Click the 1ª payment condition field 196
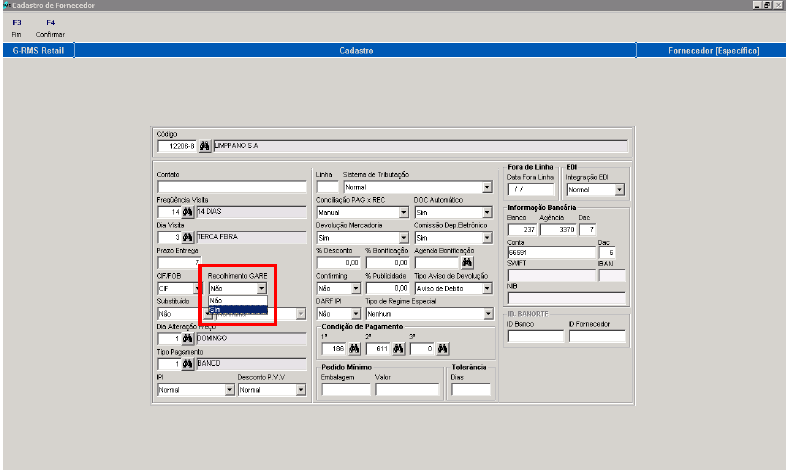This screenshot has height=473, width=789. point(334,348)
